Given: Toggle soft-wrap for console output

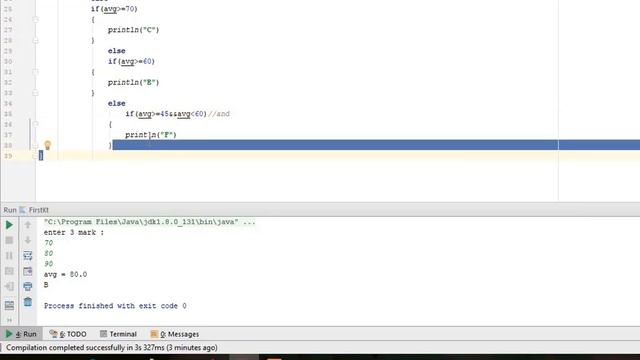Looking at the screenshot, I should [x=28, y=256].
